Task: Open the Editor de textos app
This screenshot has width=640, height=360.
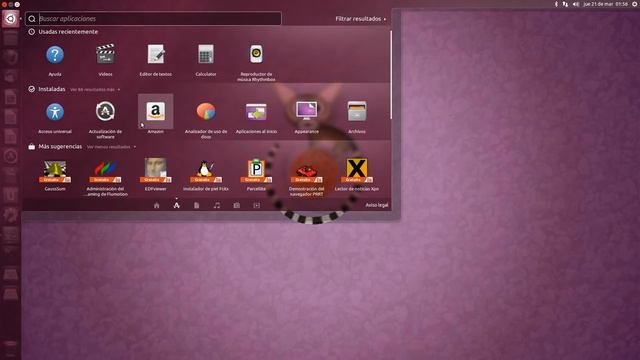Action: 156,54
